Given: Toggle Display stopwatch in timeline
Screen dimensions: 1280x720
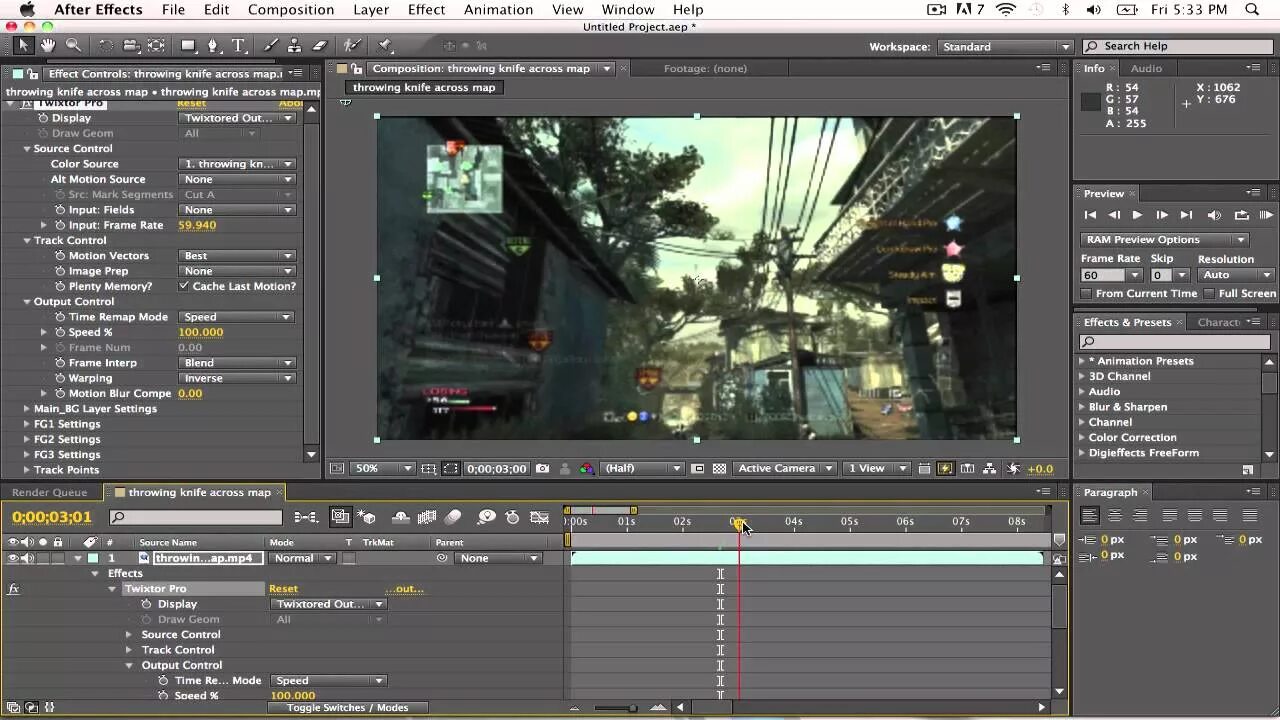Looking at the screenshot, I should 146,604.
